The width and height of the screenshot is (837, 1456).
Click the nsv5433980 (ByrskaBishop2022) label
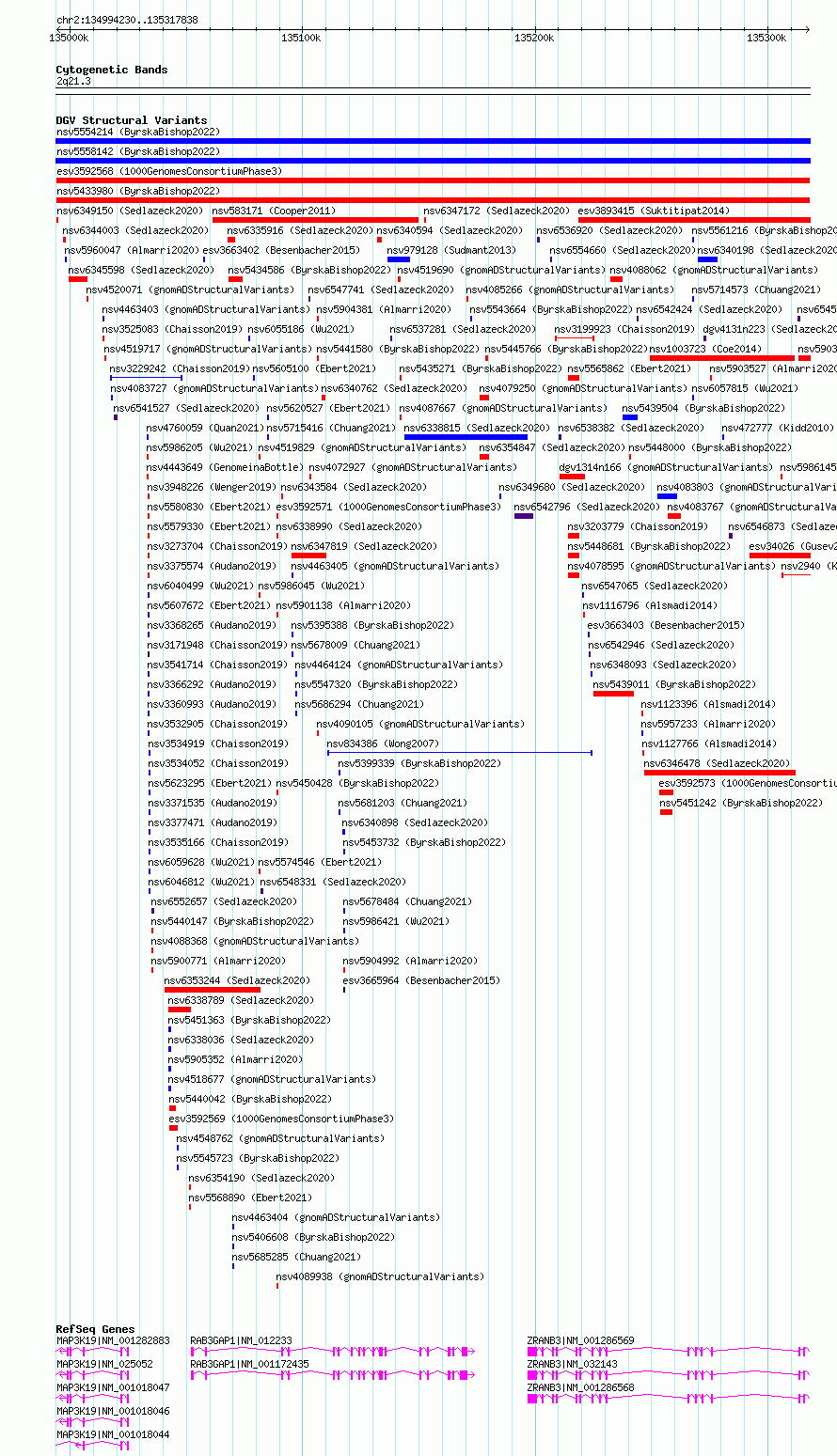coord(138,192)
